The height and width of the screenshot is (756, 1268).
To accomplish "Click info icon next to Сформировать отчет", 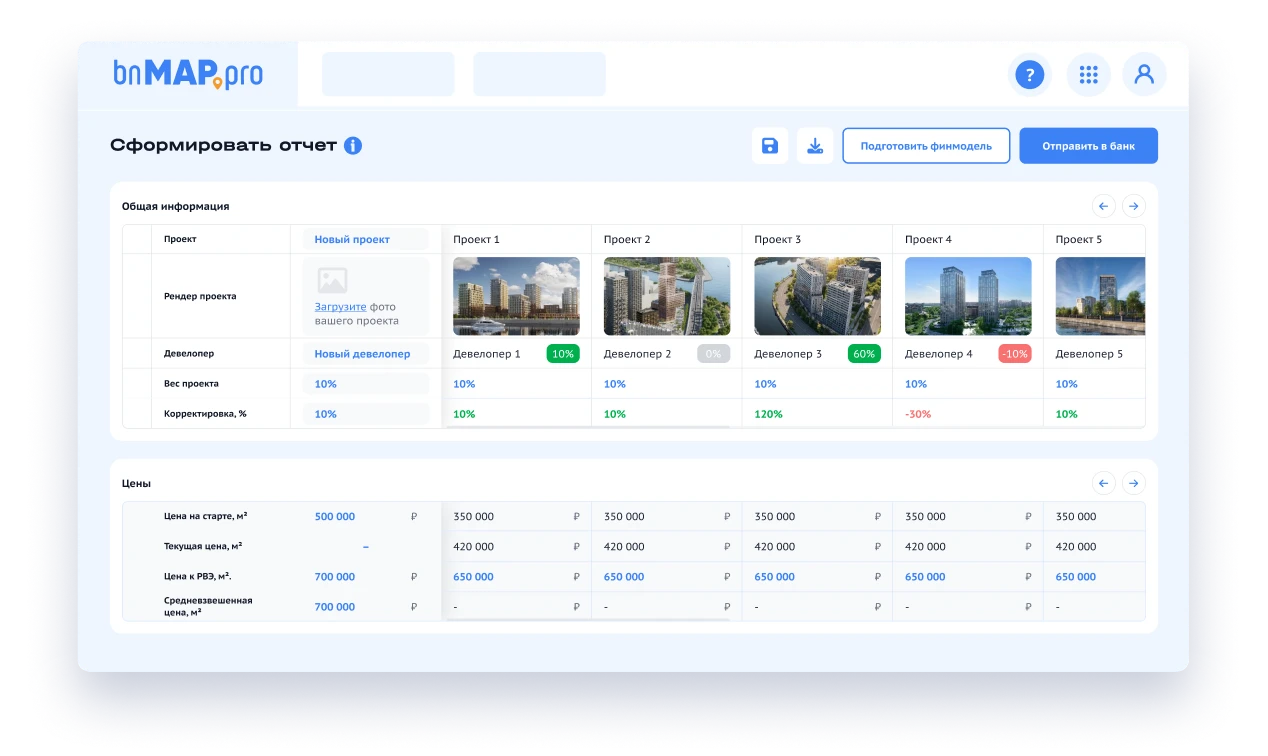I will coord(353,146).
